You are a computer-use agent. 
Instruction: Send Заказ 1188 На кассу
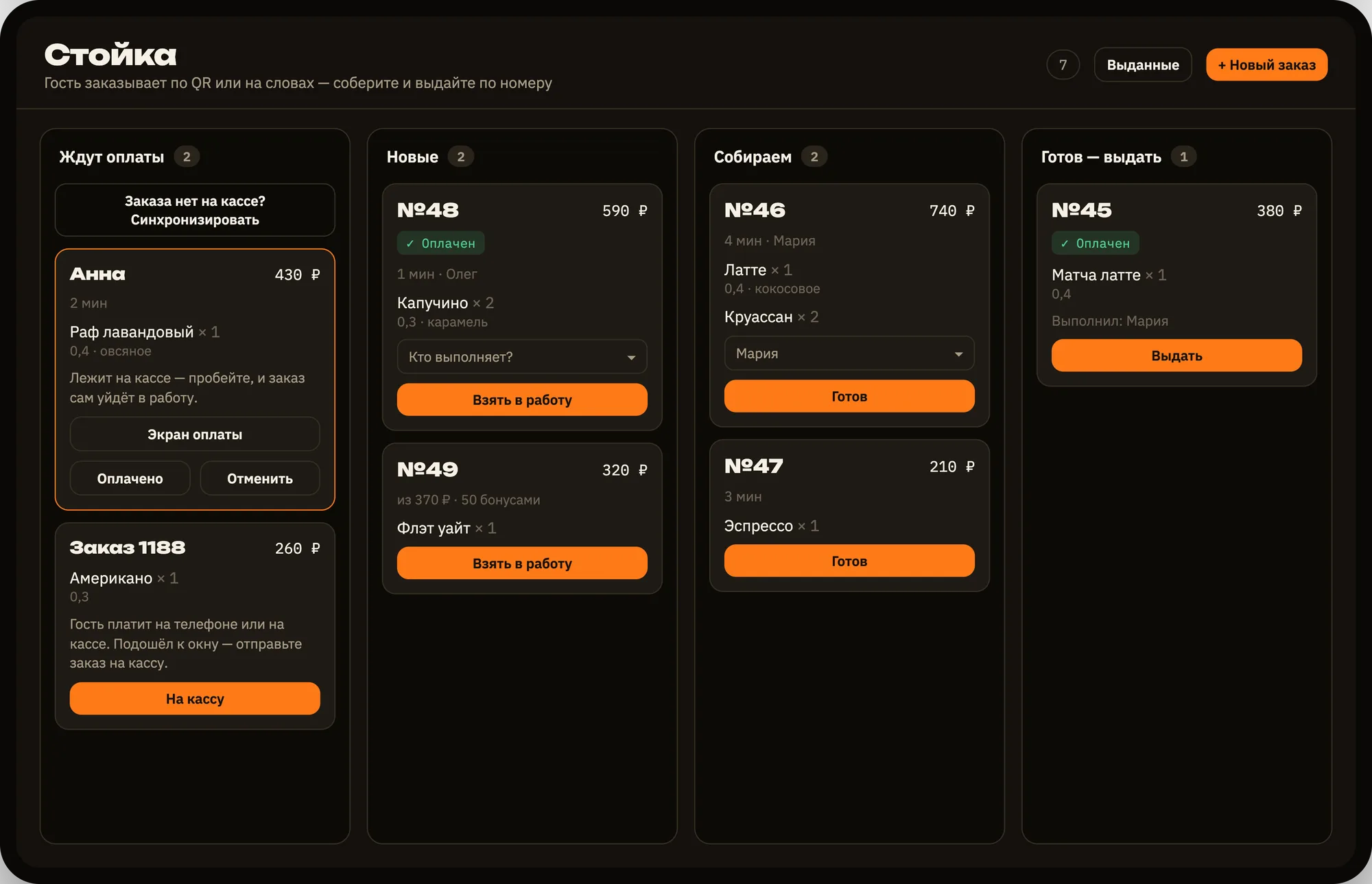point(195,699)
